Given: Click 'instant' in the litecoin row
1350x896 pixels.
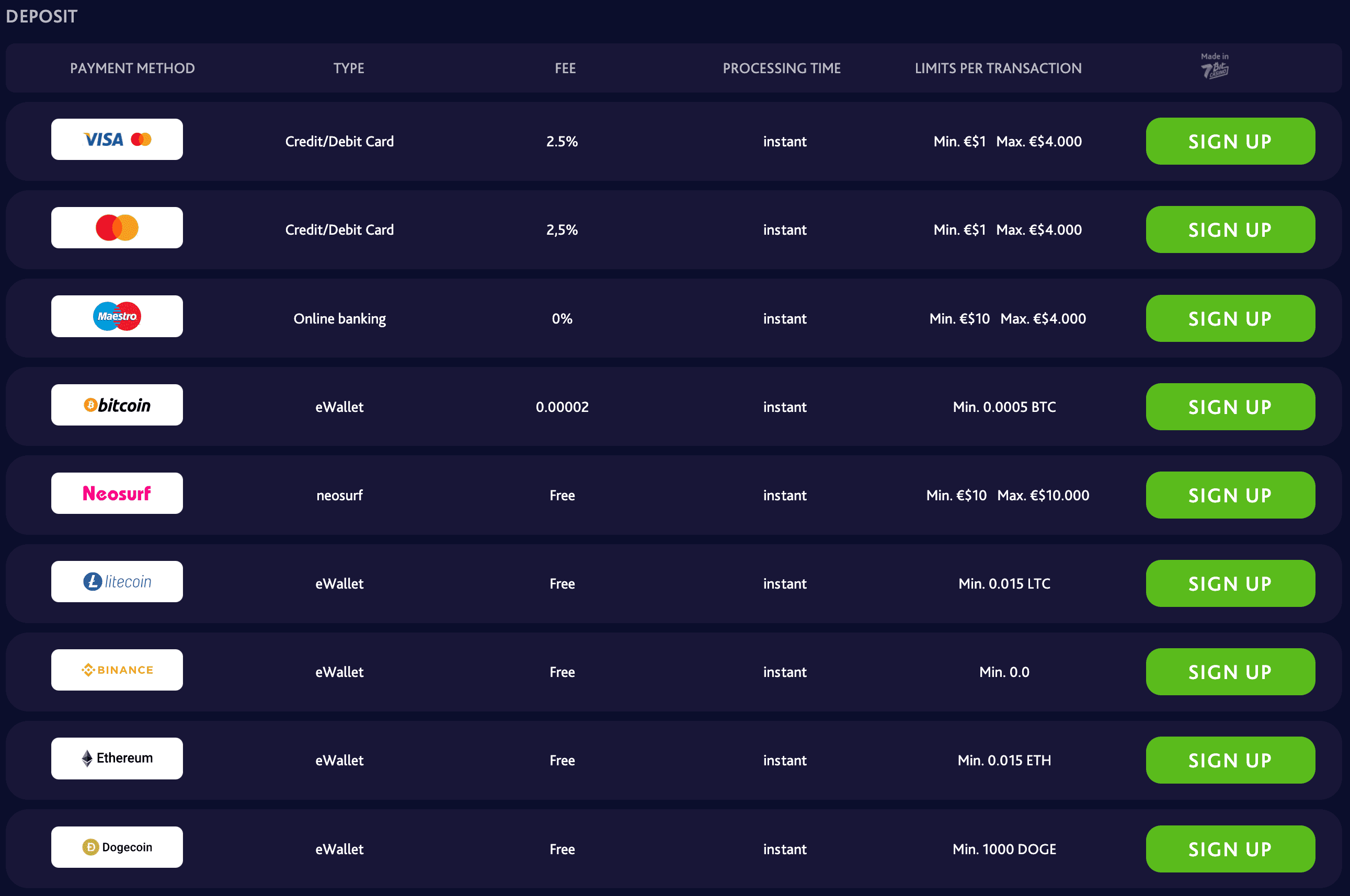Looking at the screenshot, I should 785,583.
